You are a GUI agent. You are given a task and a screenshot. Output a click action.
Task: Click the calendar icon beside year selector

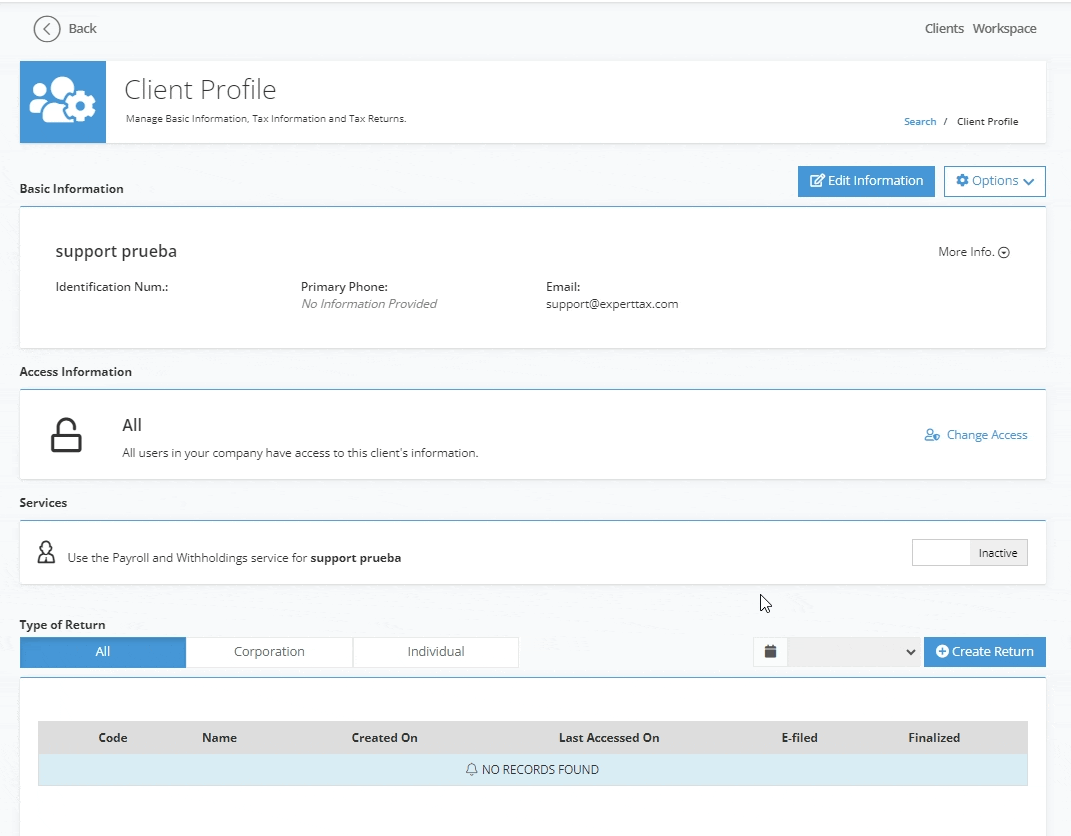(770, 652)
